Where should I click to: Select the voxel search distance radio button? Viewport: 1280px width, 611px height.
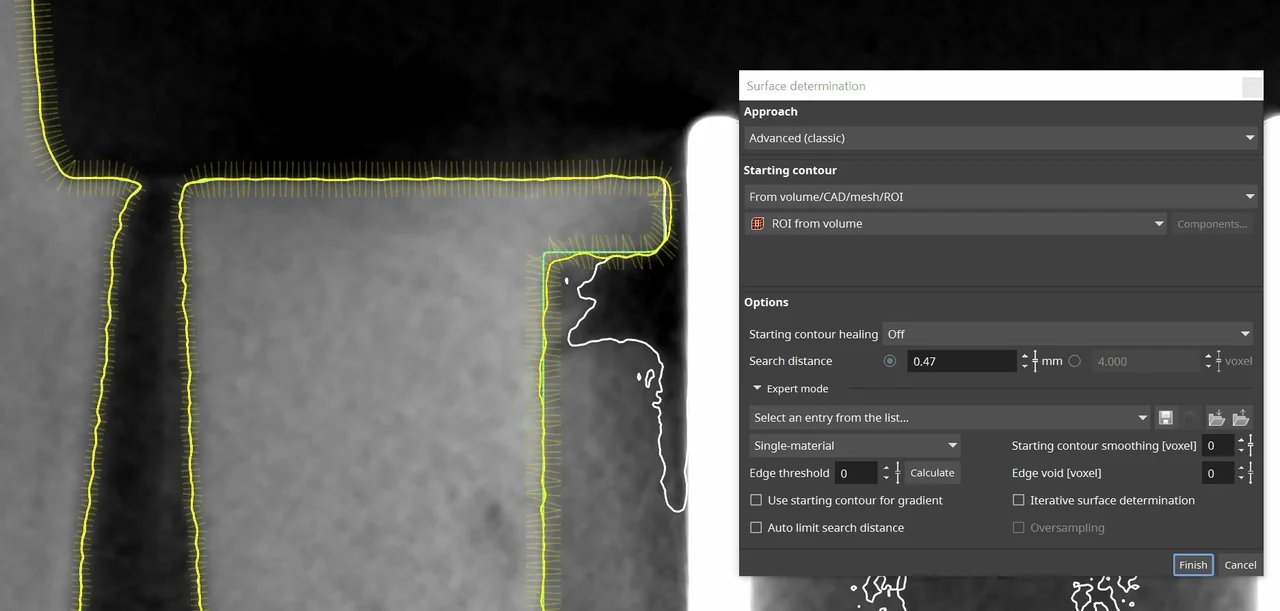(1074, 361)
